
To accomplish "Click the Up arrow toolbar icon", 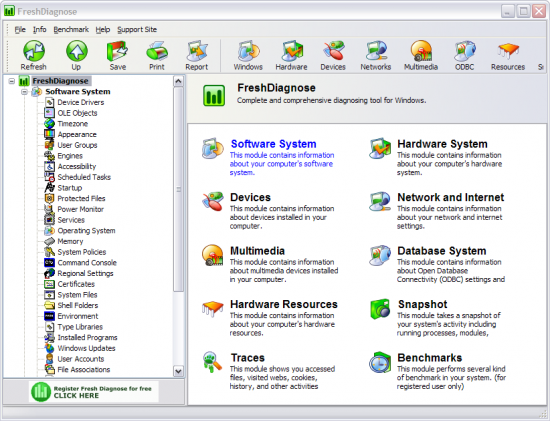I will pyautogui.click(x=76, y=51).
